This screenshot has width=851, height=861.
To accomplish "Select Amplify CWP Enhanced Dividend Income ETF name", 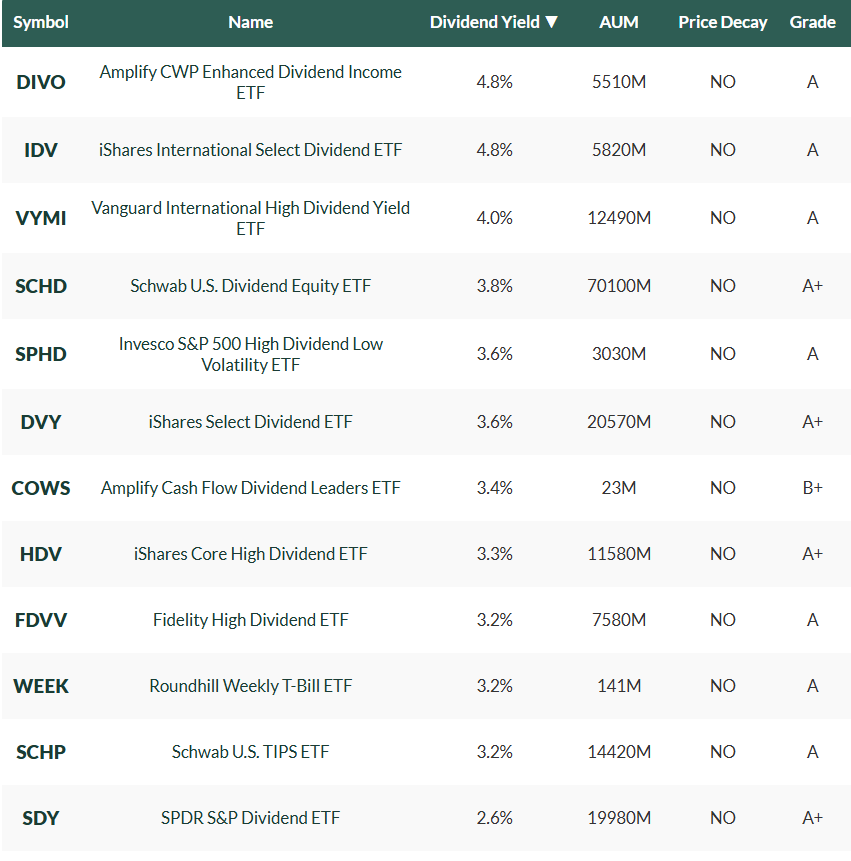I will tap(250, 82).
